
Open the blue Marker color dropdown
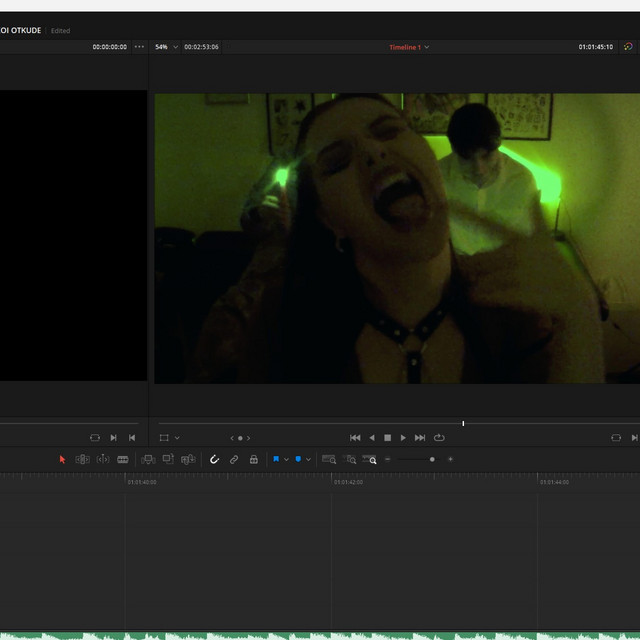coord(309,460)
